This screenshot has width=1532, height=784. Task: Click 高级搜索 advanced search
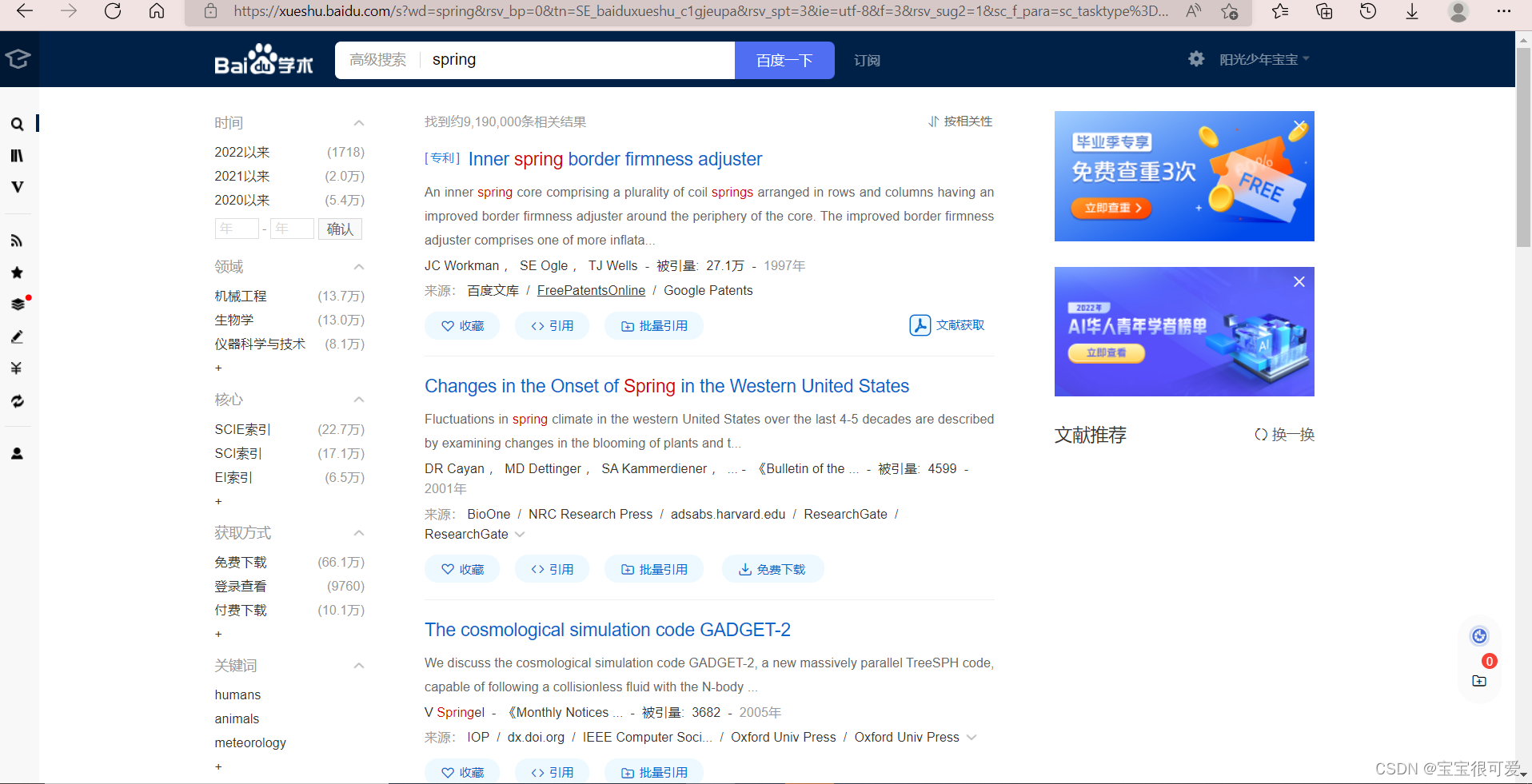click(377, 60)
